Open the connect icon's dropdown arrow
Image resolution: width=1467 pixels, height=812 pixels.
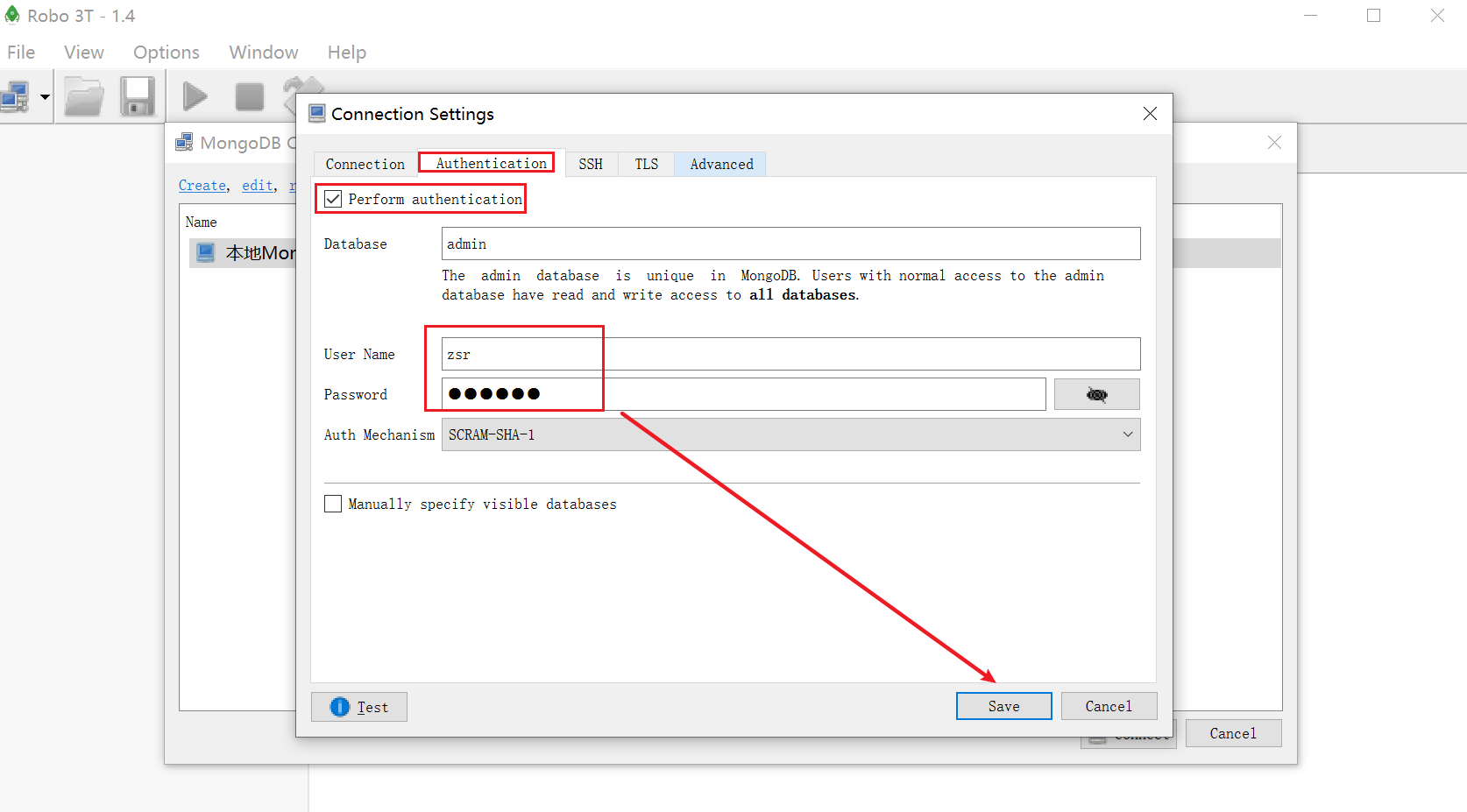45,97
